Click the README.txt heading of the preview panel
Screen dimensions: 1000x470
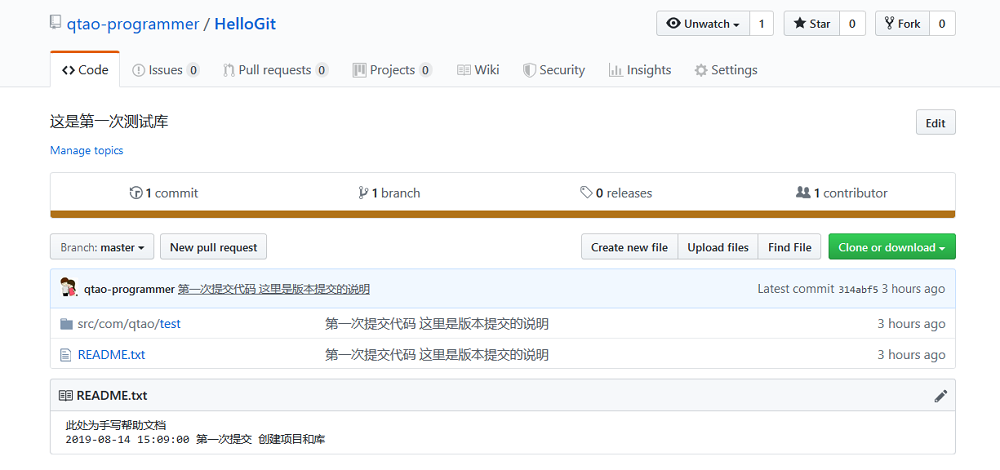pyautogui.click(x=112, y=395)
